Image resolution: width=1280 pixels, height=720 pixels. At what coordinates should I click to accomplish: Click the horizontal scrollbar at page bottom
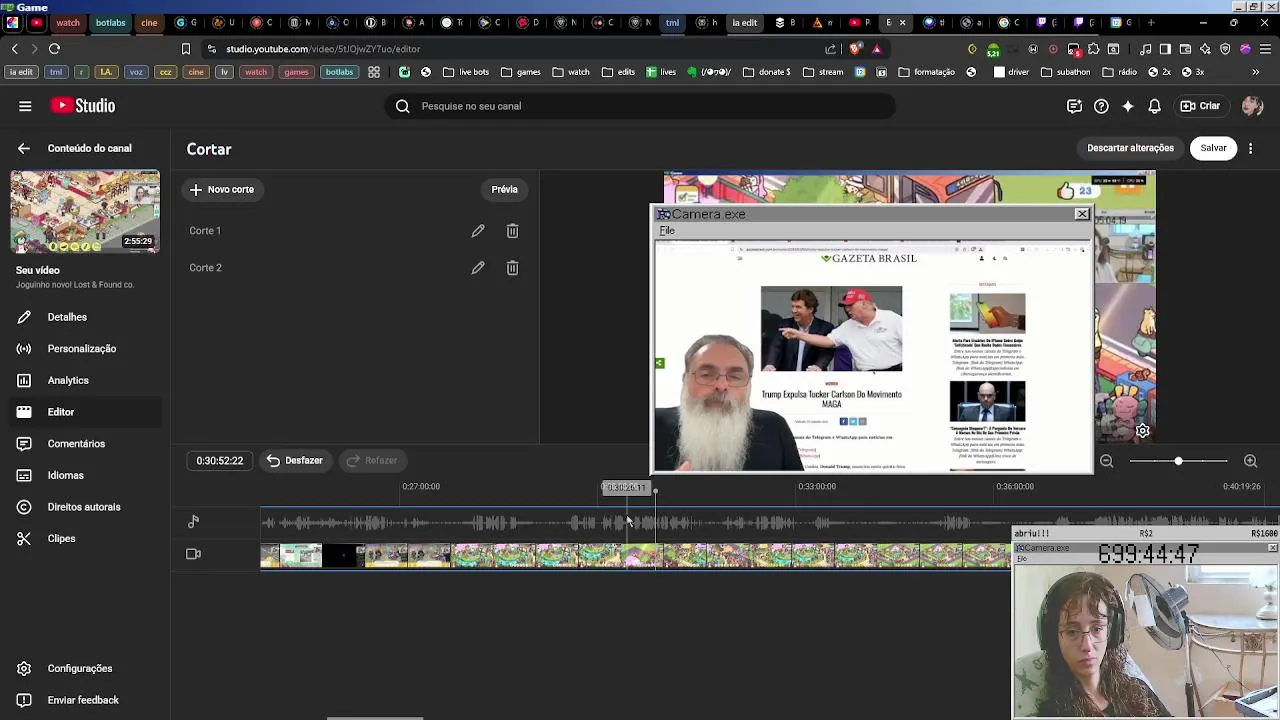coord(375,717)
